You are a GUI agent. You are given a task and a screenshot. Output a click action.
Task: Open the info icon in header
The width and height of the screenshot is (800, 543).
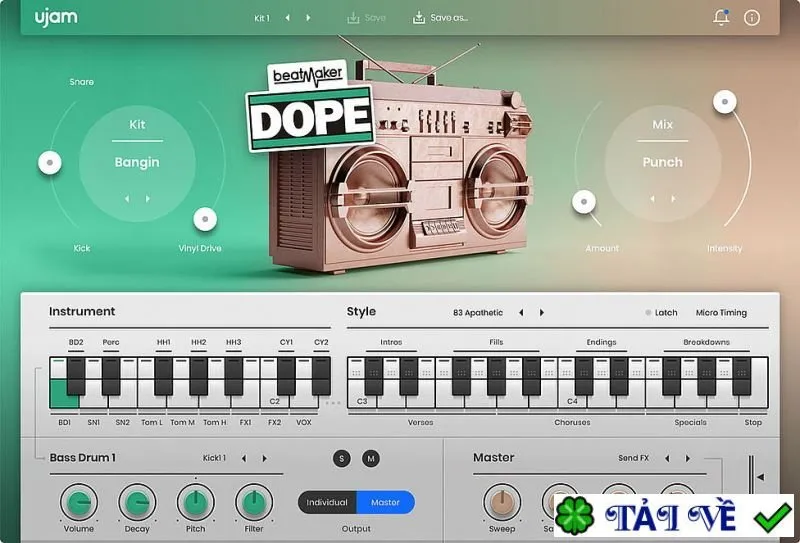752,18
